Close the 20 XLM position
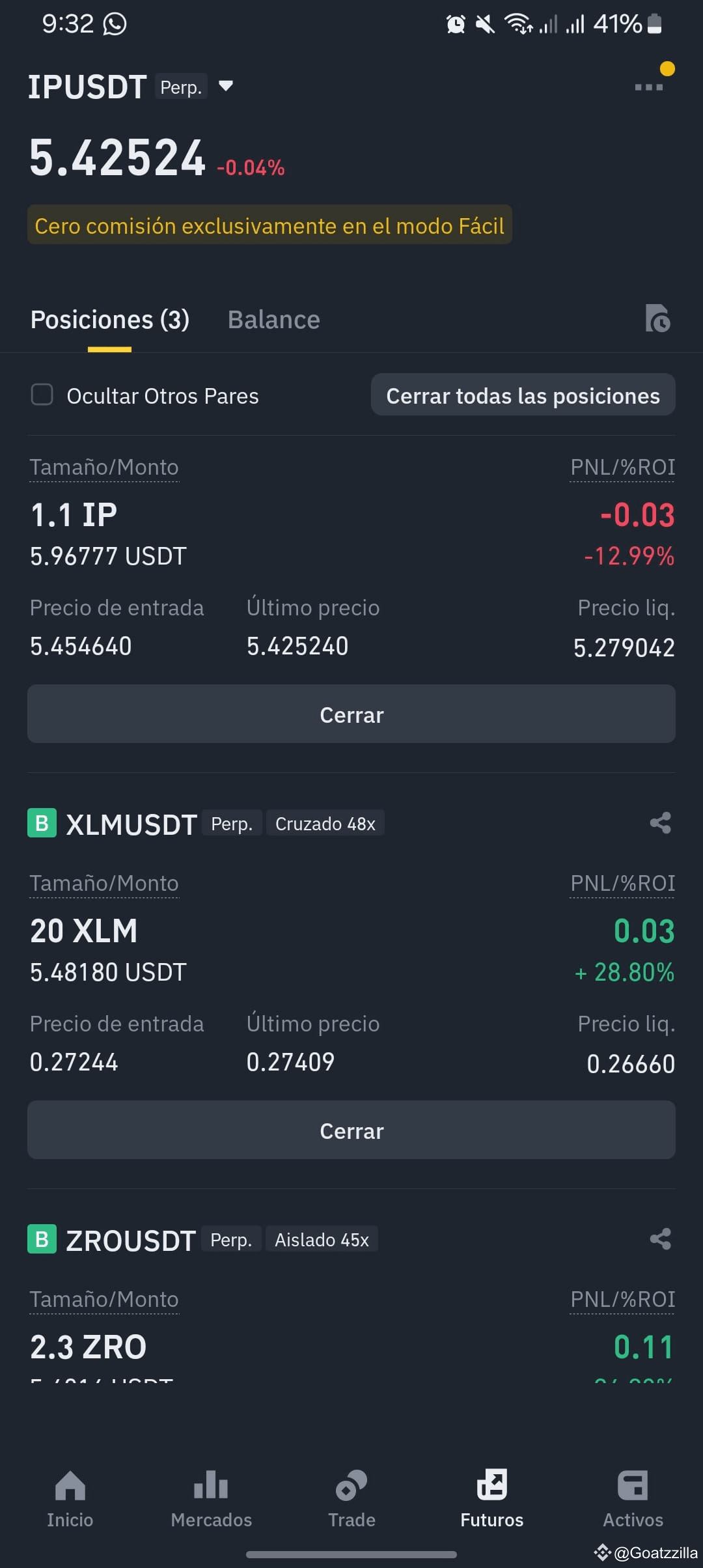703x1568 pixels. [x=351, y=1130]
